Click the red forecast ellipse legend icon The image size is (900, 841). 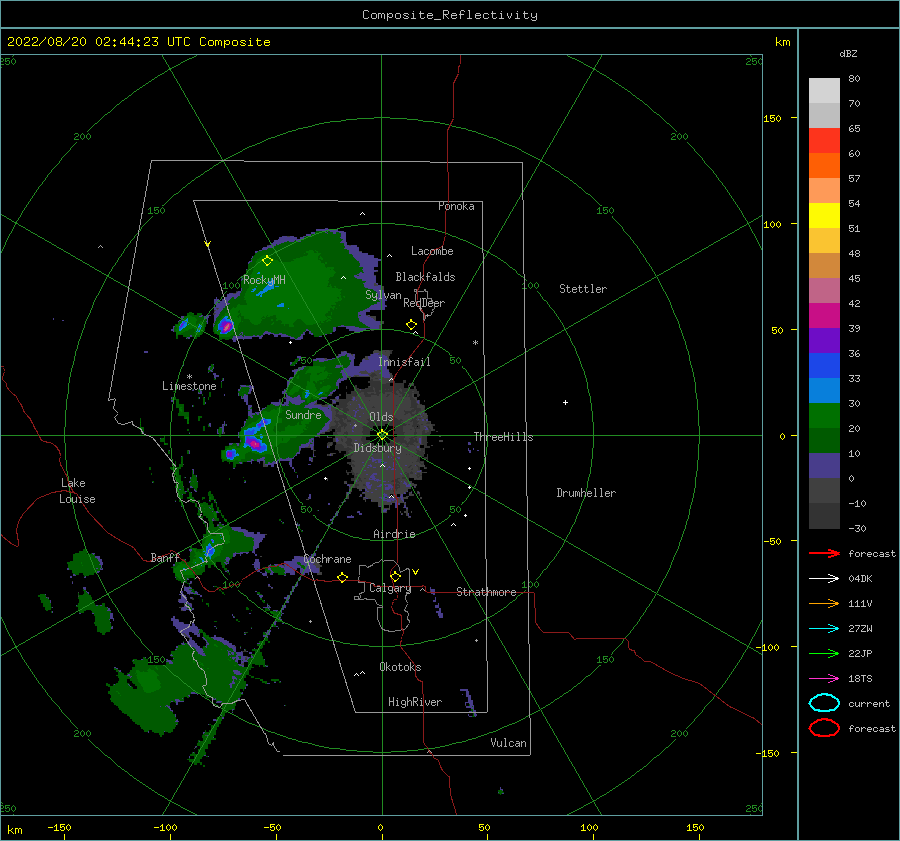pyautogui.click(x=824, y=728)
